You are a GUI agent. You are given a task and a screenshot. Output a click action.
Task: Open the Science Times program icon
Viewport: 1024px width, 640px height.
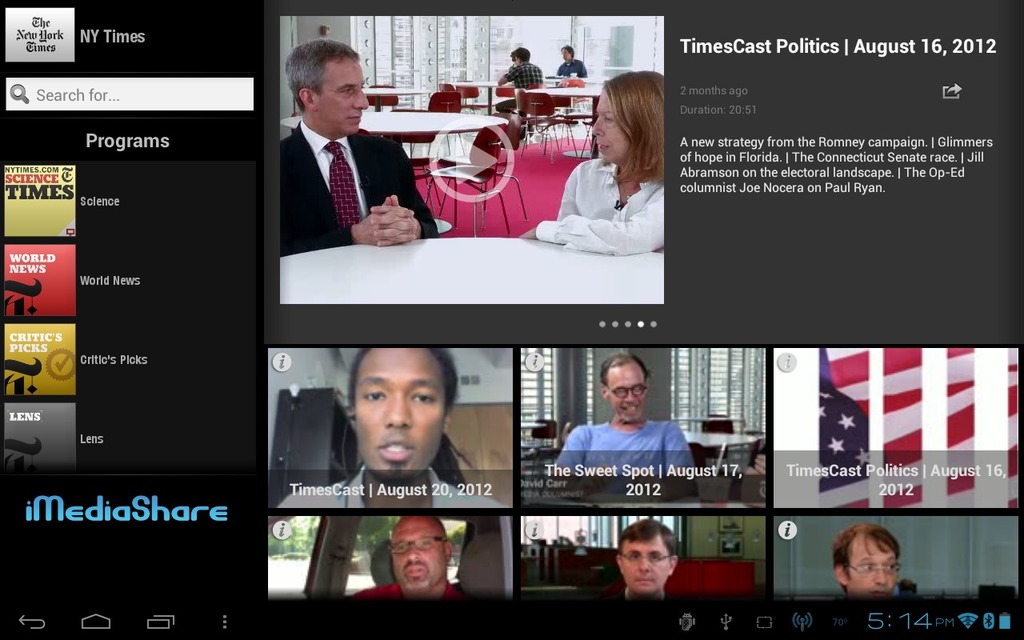(40, 200)
